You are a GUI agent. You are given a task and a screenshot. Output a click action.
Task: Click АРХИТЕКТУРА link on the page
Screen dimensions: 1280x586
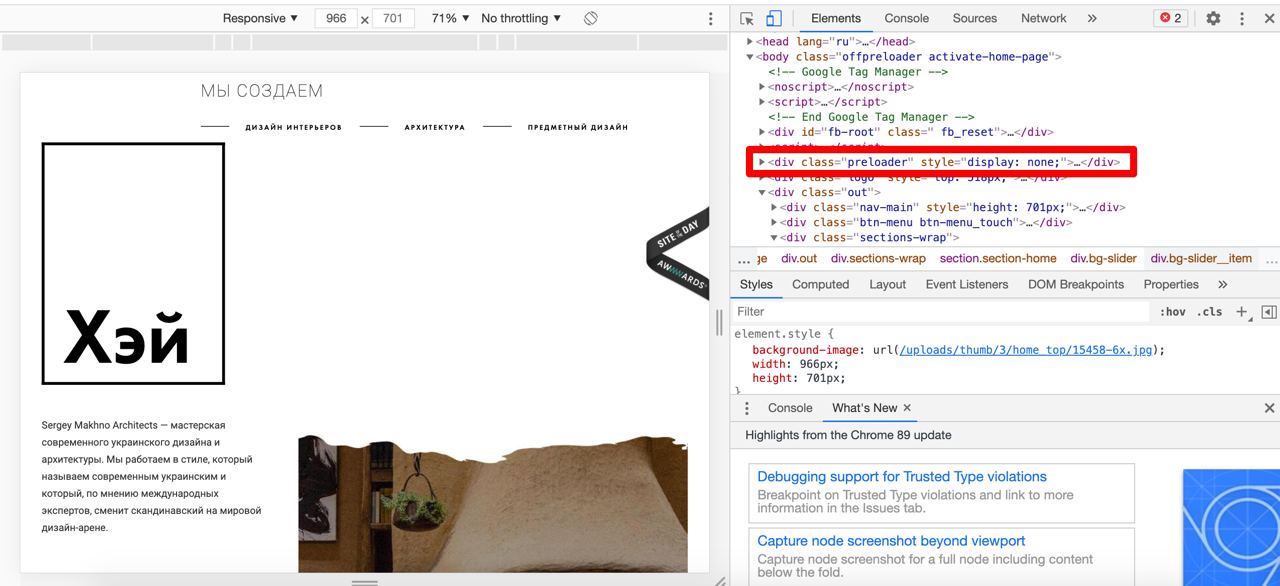tap(434, 128)
